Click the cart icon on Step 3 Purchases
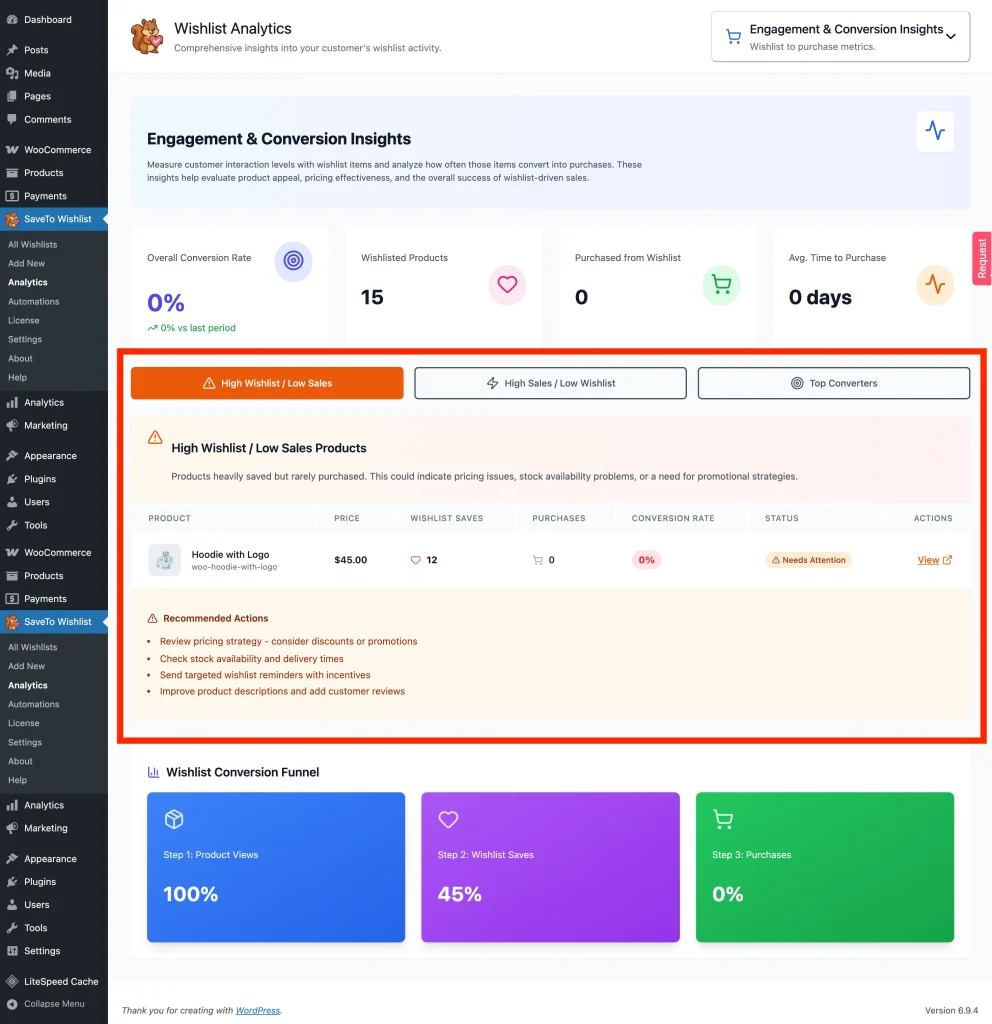Screen dimensions: 992x1024 (723, 819)
